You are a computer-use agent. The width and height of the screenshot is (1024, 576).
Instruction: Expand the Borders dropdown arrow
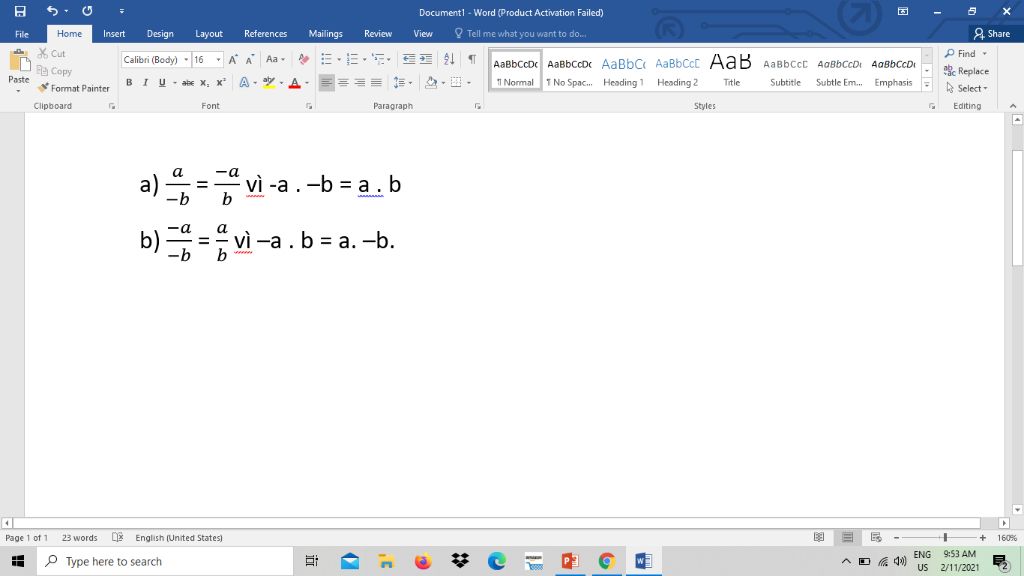click(469, 82)
